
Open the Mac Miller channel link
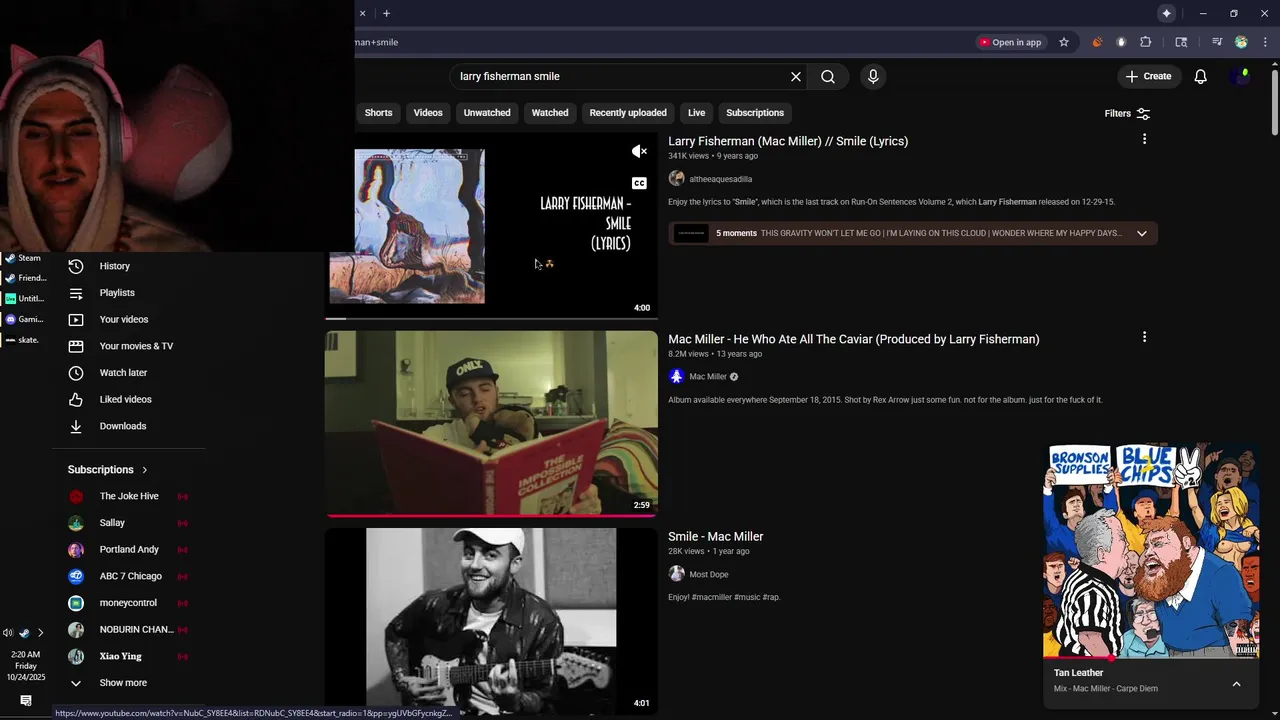point(708,377)
